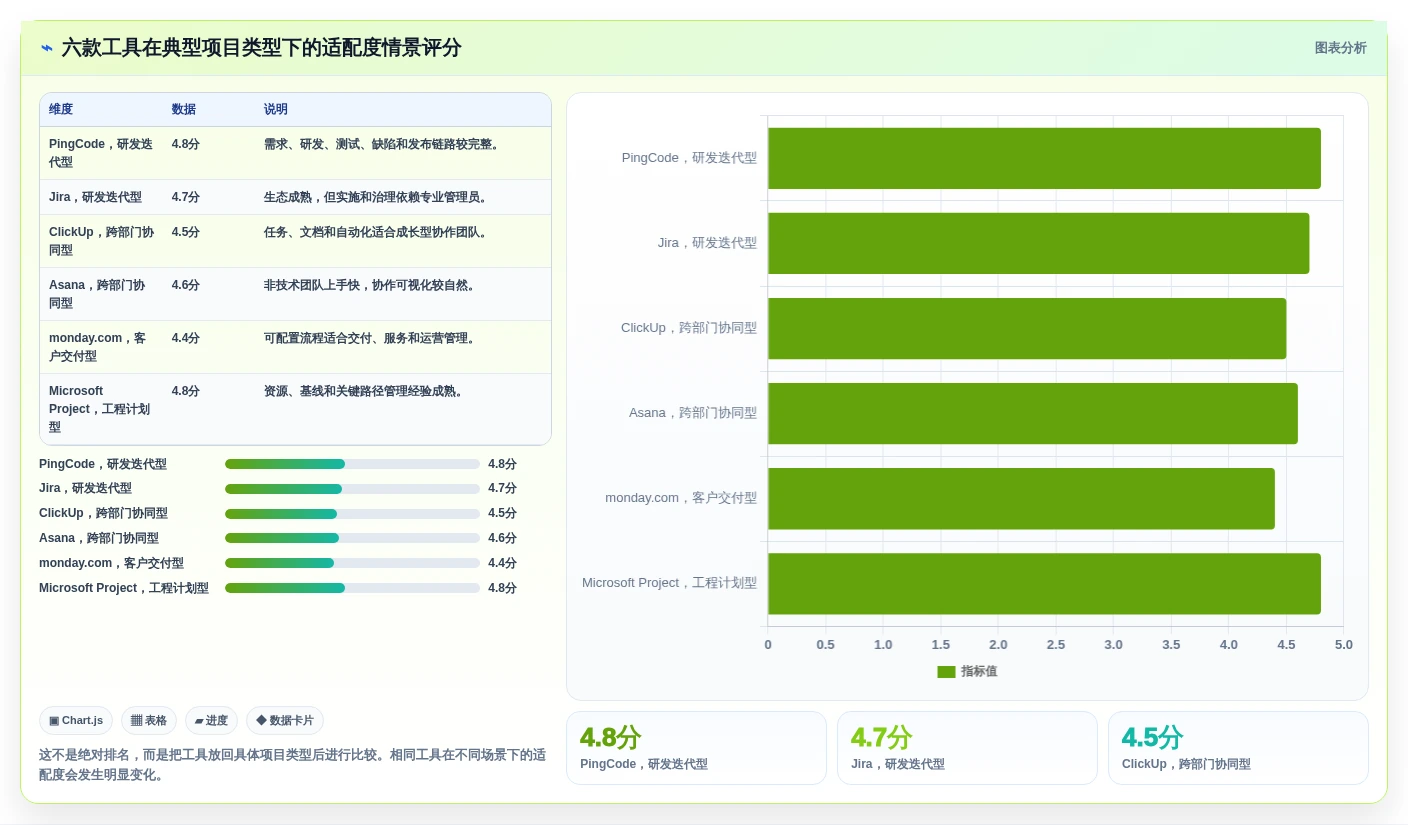Select the table cell PingCode，研发迭代型
The width and height of the screenshot is (1408, 825).
pyautogui.click(x=101, y=153)
